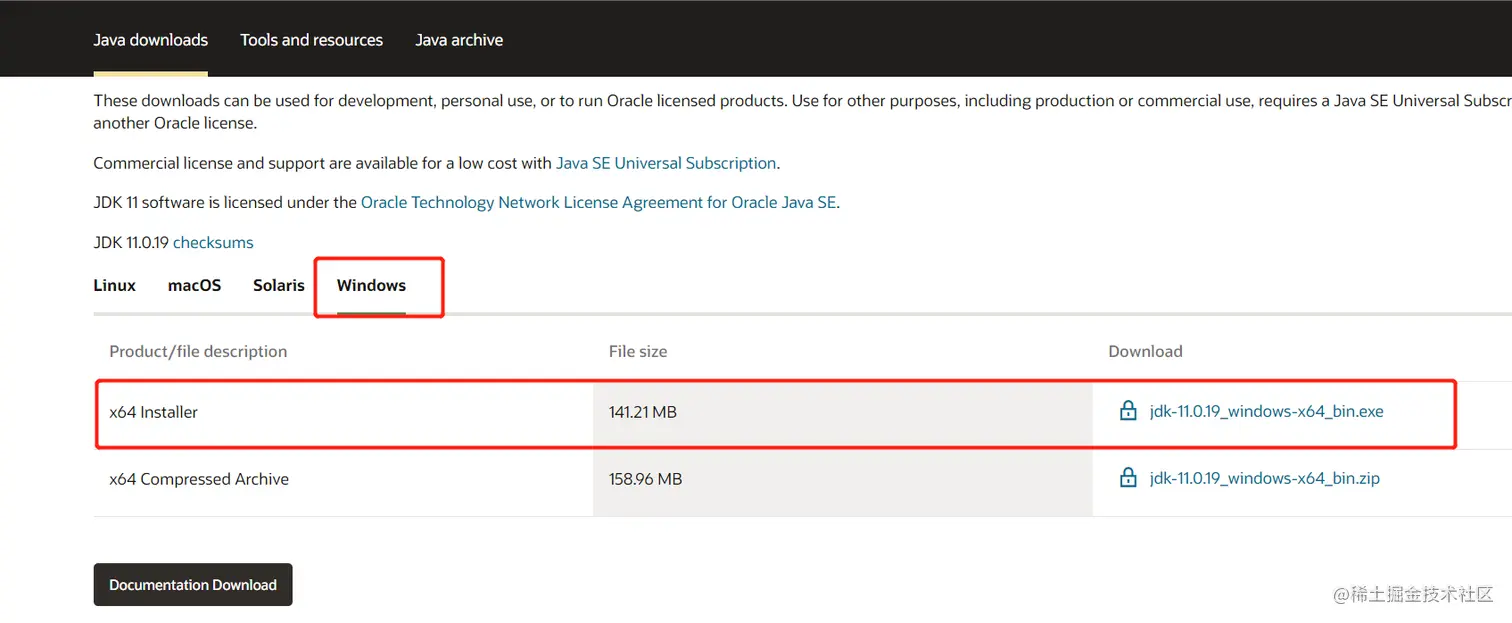The image size is (1512, 623).
Task: Select the Windows platform tab
Action: tap(371, 285)
